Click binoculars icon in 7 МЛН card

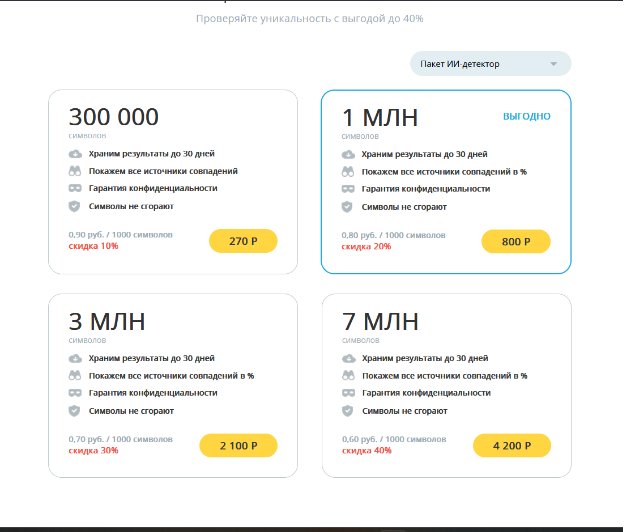(348, 376)
